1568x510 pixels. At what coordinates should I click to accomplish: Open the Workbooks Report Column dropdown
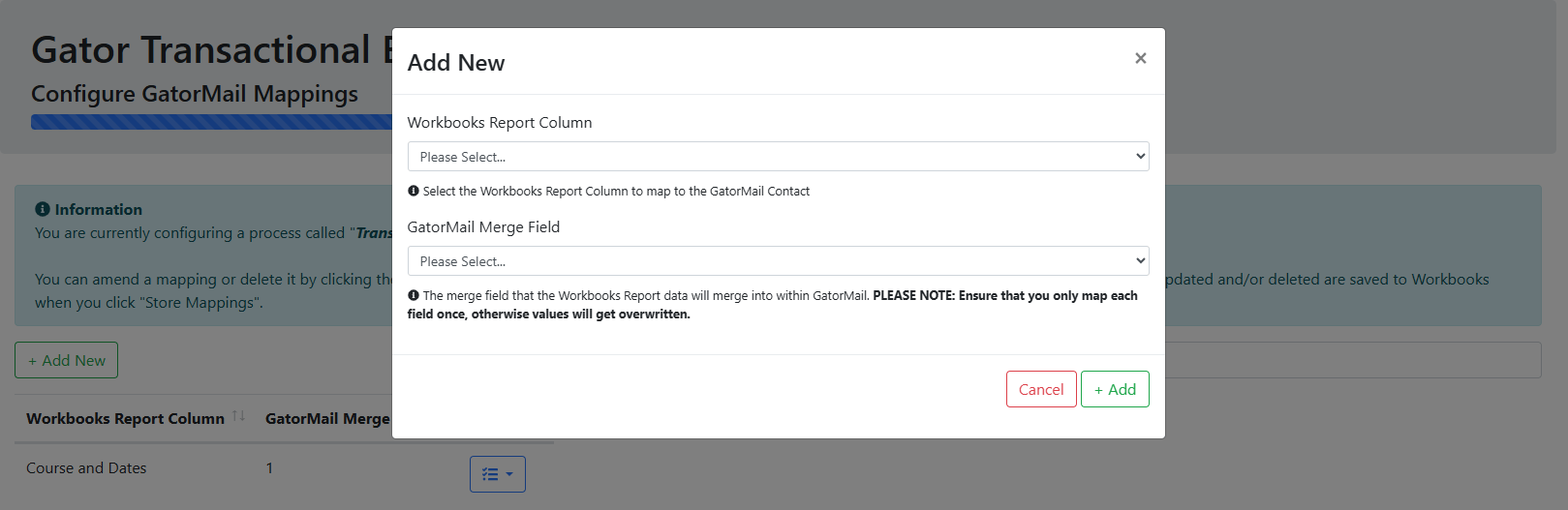point(778,157)
